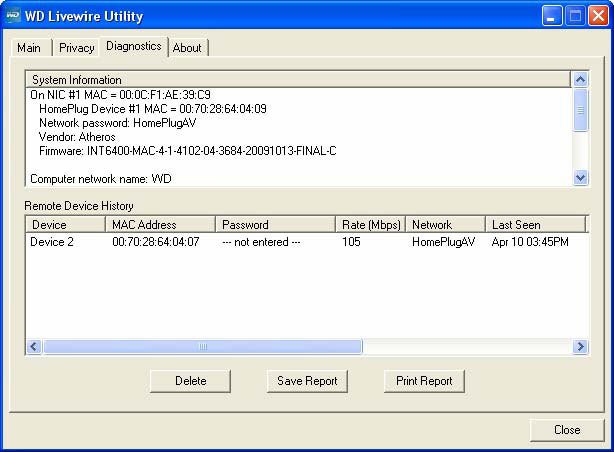Screen dimensions: 614x452
Task: Click the Password column header
Action: [x=275, y=225]
